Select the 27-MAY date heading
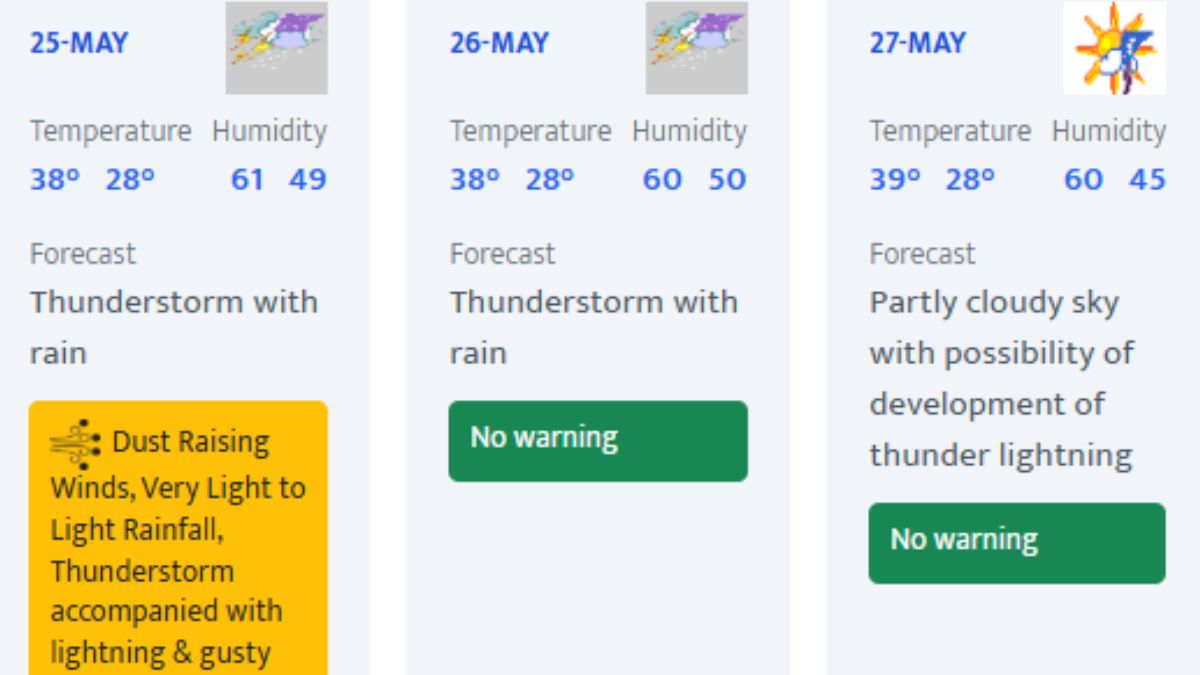 point(918,44)
